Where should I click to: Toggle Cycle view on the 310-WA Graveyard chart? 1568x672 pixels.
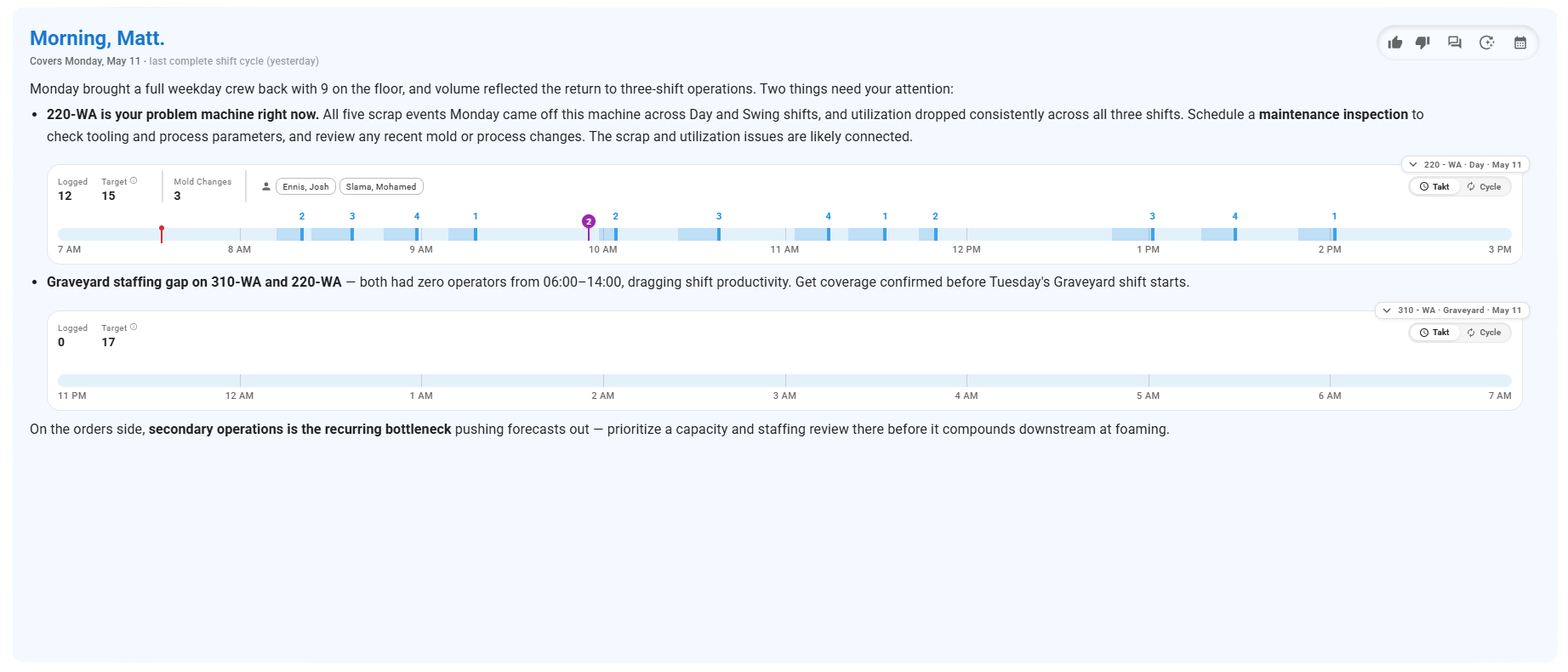(1485, 333)
